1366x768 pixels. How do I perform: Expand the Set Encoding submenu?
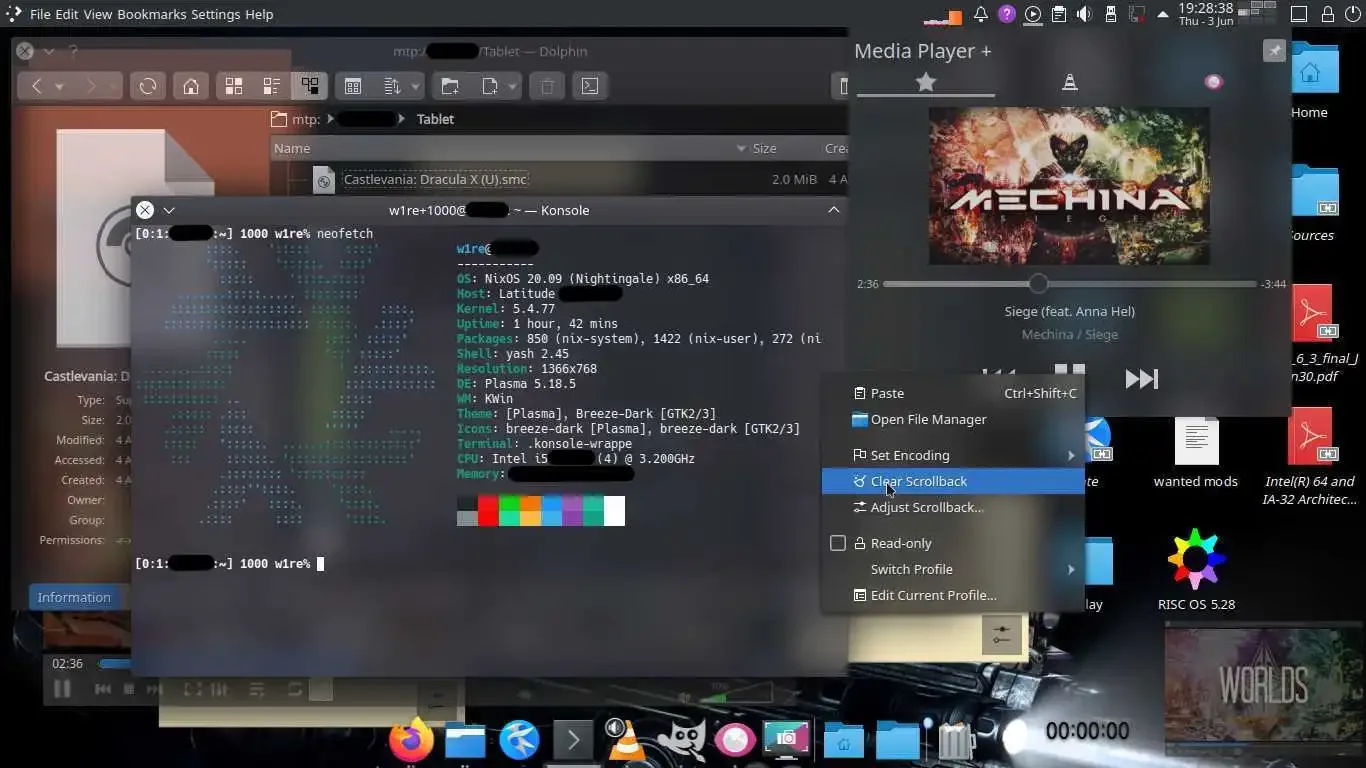pyautogui.click(x=953, y=455)
